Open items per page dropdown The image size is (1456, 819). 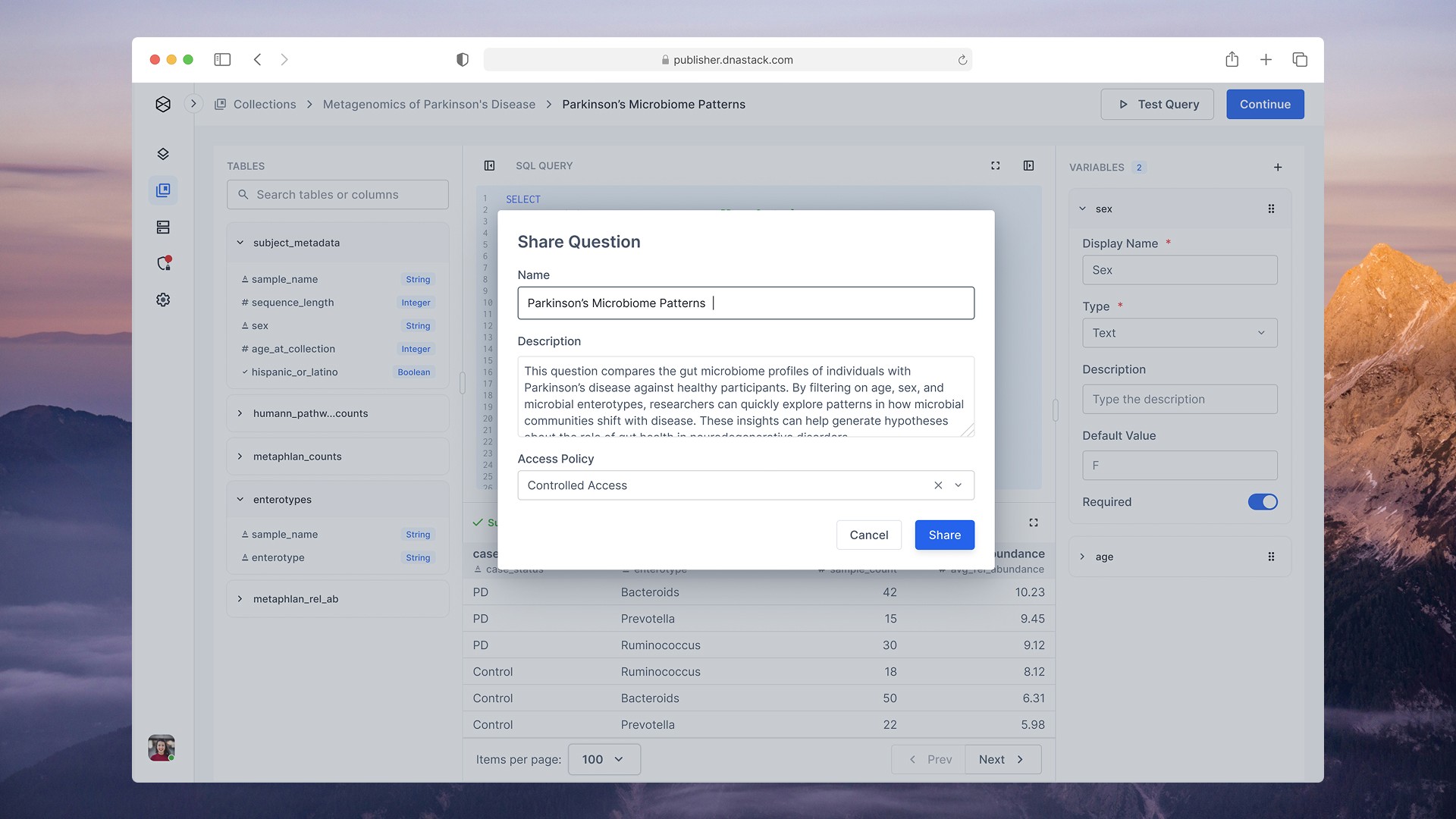(x=604, y=759)
